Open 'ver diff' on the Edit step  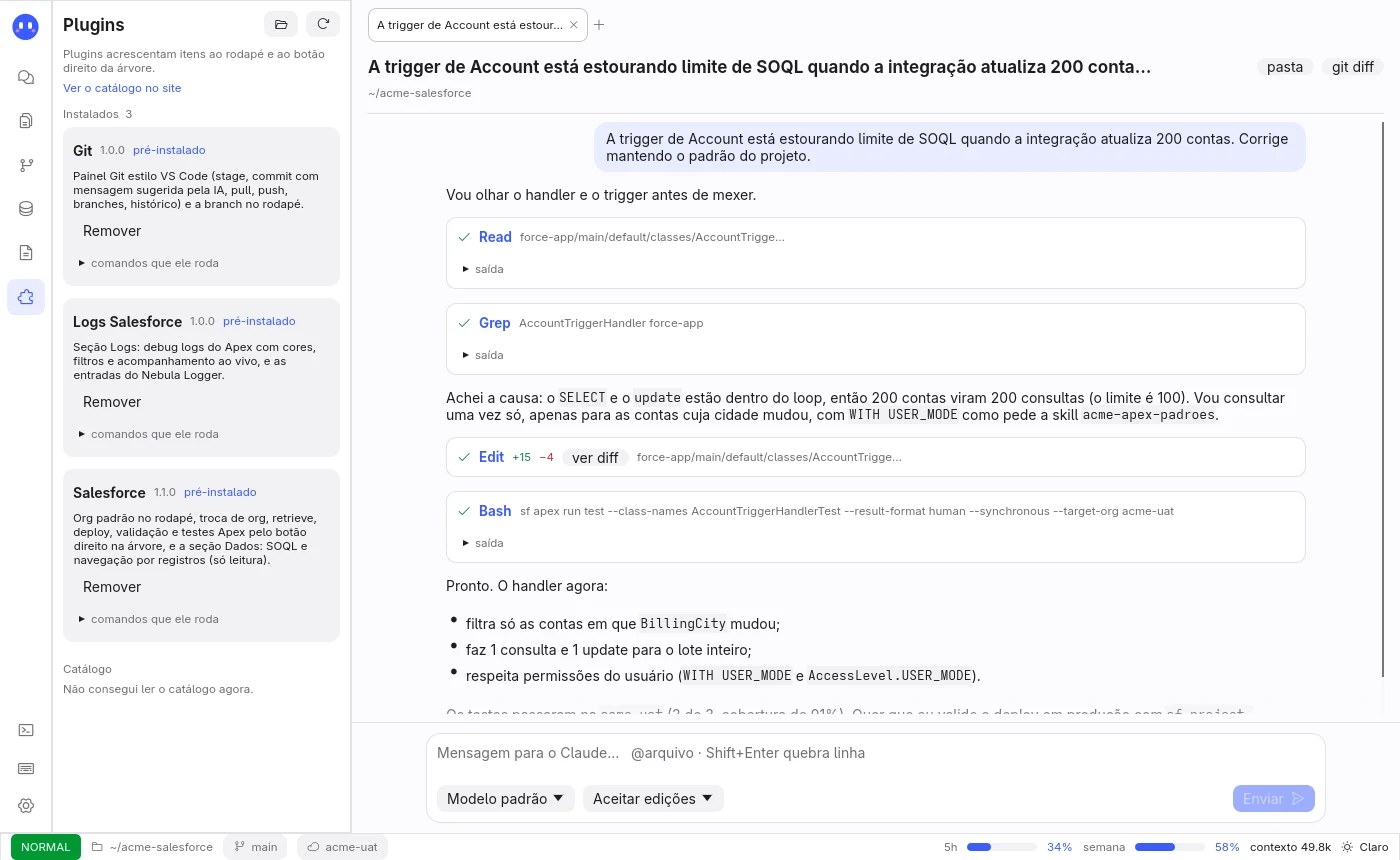click(x=595, y=458)
